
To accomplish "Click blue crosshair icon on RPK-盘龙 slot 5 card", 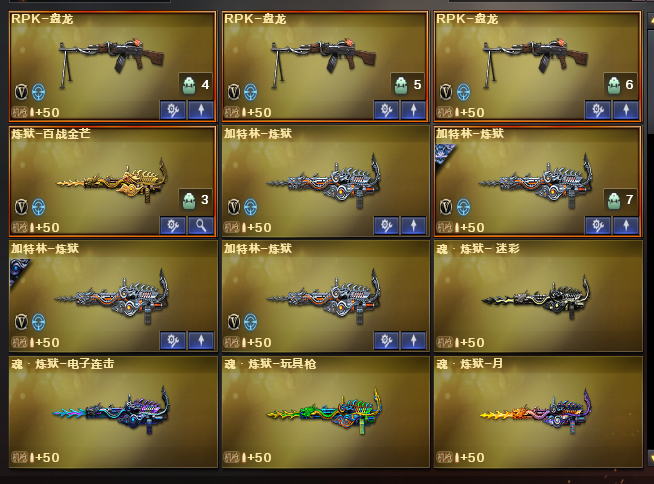I will coord(251,92).
